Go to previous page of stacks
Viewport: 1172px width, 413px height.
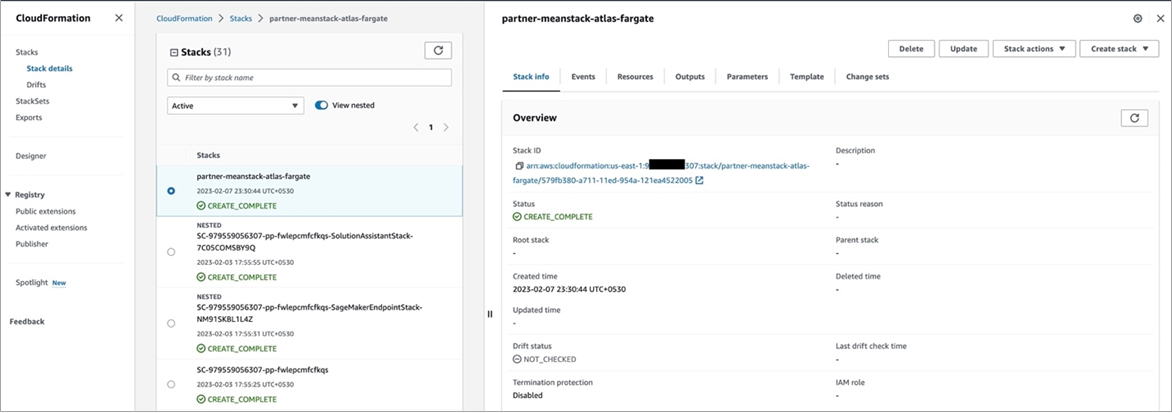tap(416, 128)
